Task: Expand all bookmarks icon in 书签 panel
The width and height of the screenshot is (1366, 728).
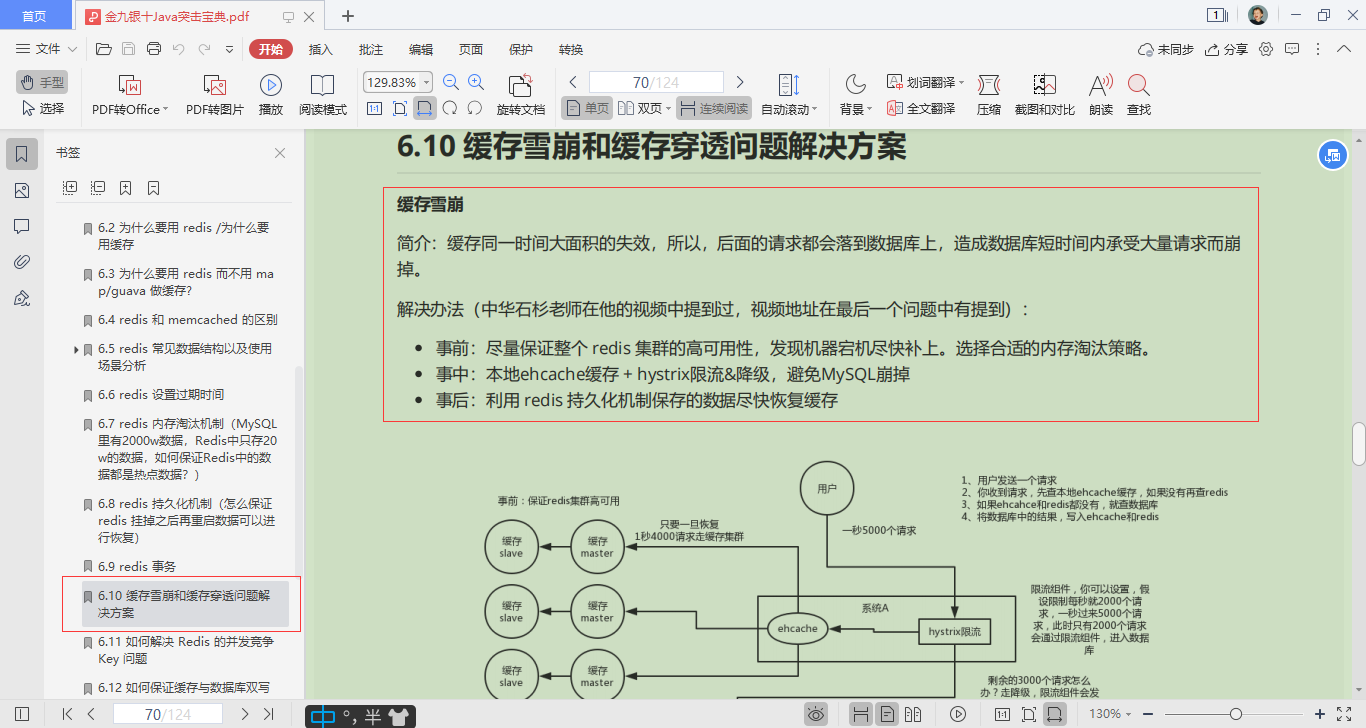Action: (70, 187)
